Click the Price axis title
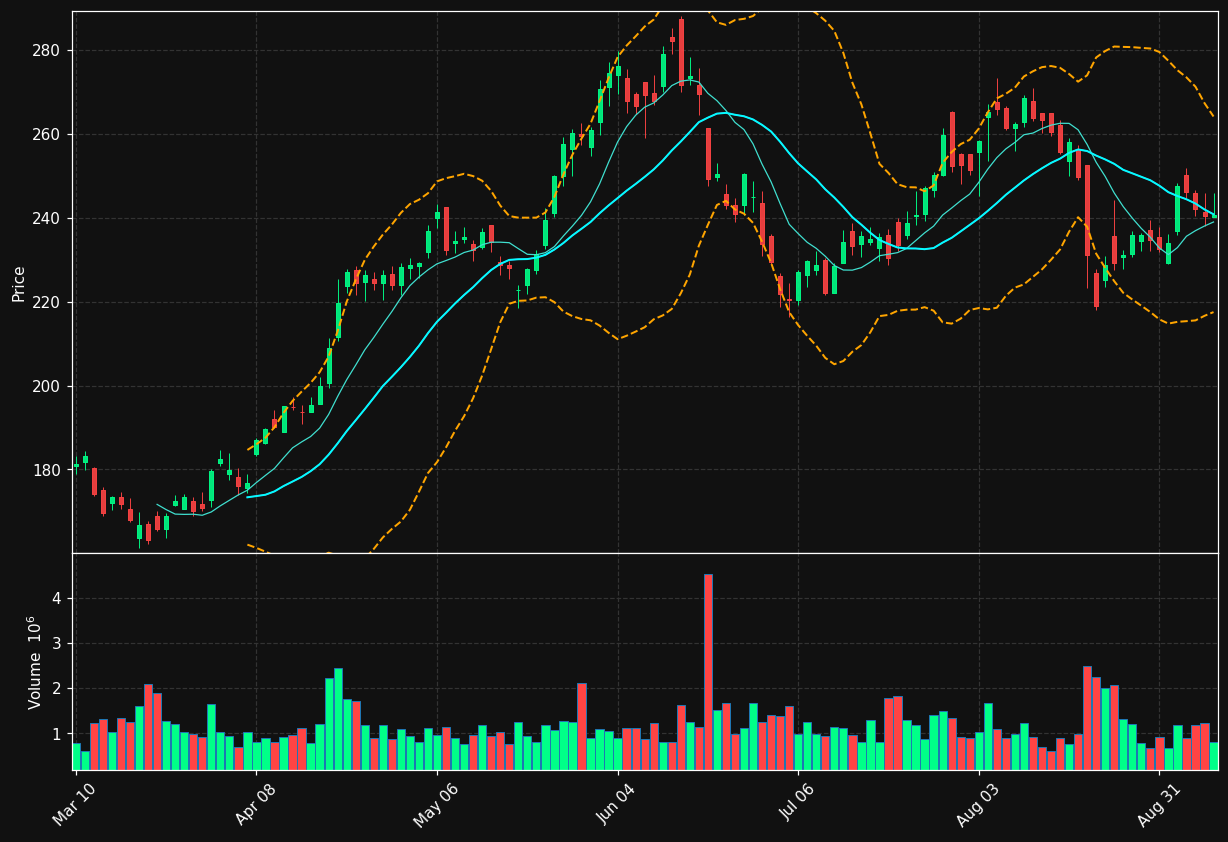 click(19, 283)
